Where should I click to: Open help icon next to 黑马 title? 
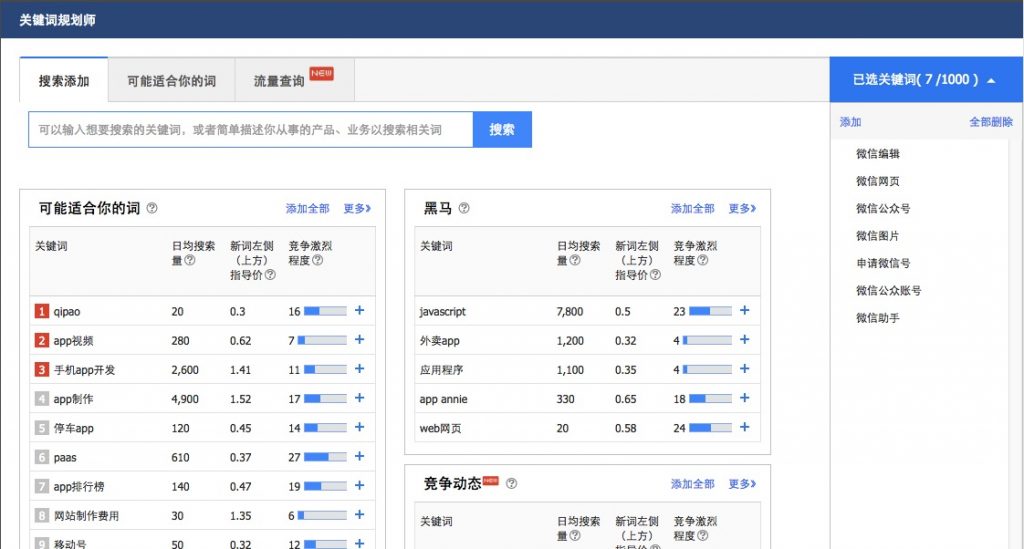(x=464, y=209)
